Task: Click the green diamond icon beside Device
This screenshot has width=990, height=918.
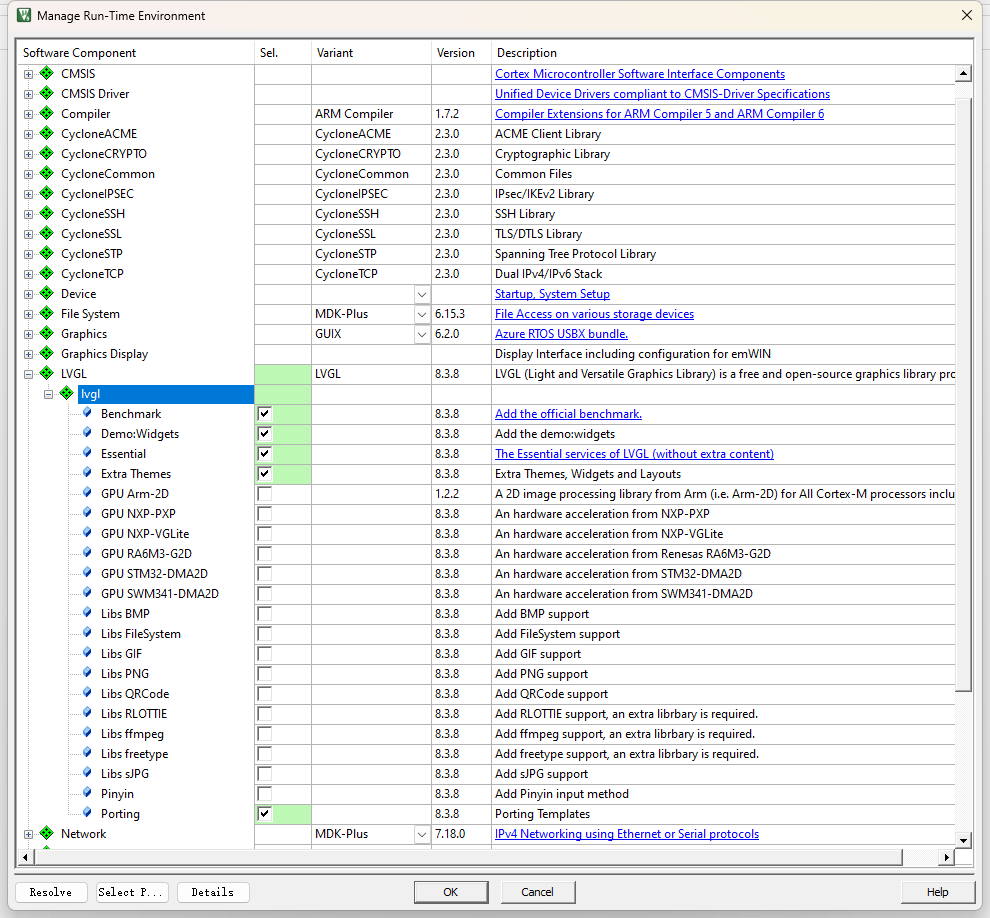Action: pyautogui.click(x=47, y=294)
